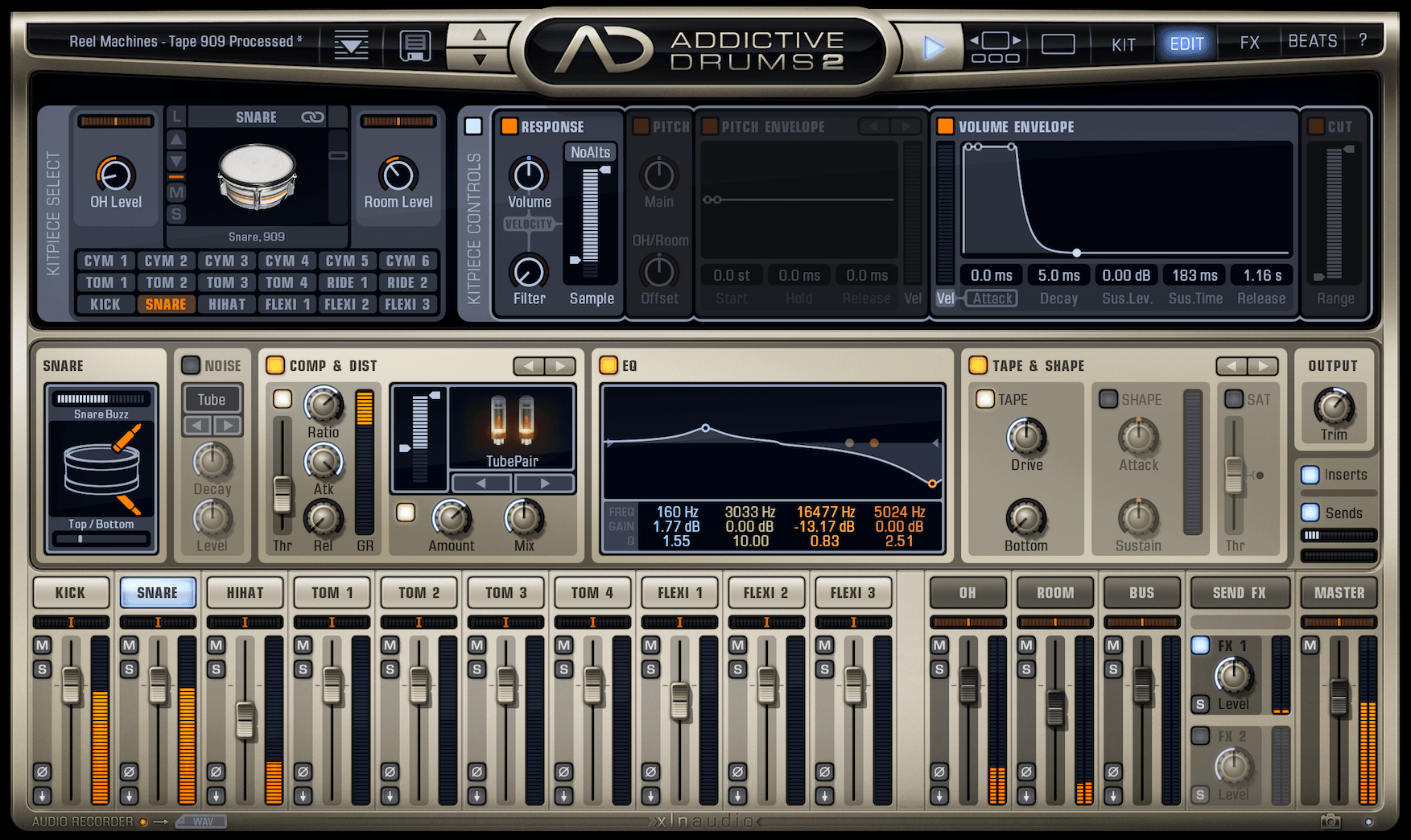This screenshot has width=1411, height=840.
Task: Click the preset save floppy disk icon
Action: (x=415, y=45)
